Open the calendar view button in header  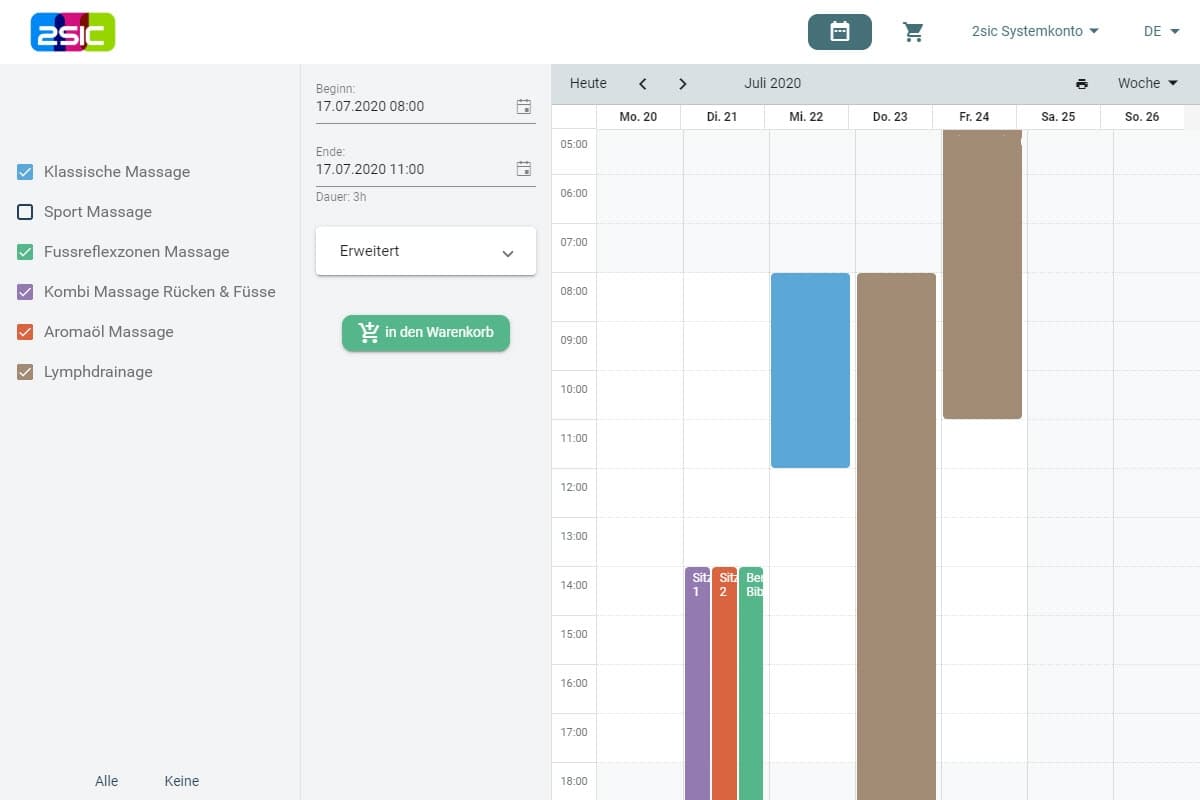(x=839, y=32)
